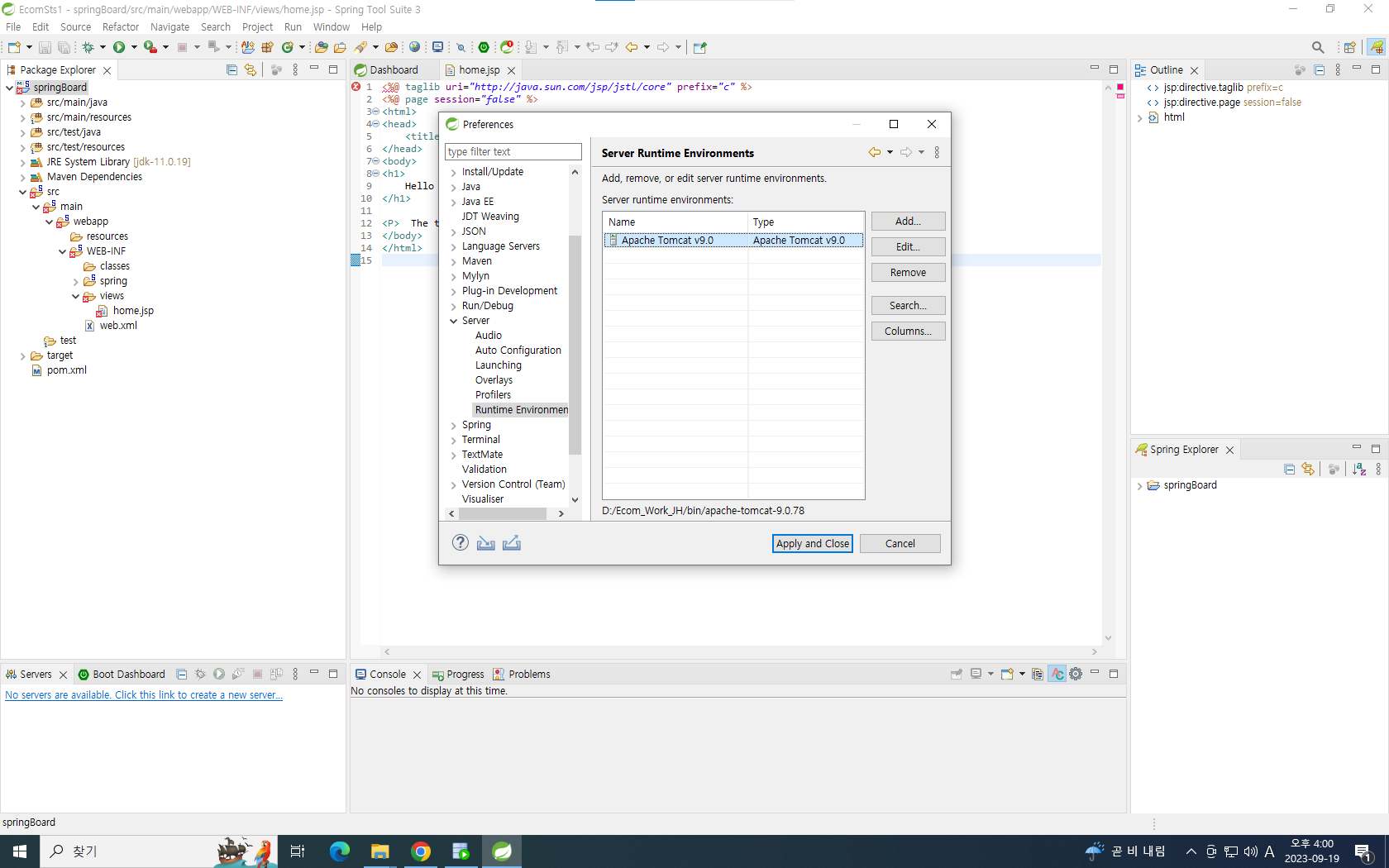Expand src/main/java in Package Explorer
1389x868 pixels.
click(22, 103)
